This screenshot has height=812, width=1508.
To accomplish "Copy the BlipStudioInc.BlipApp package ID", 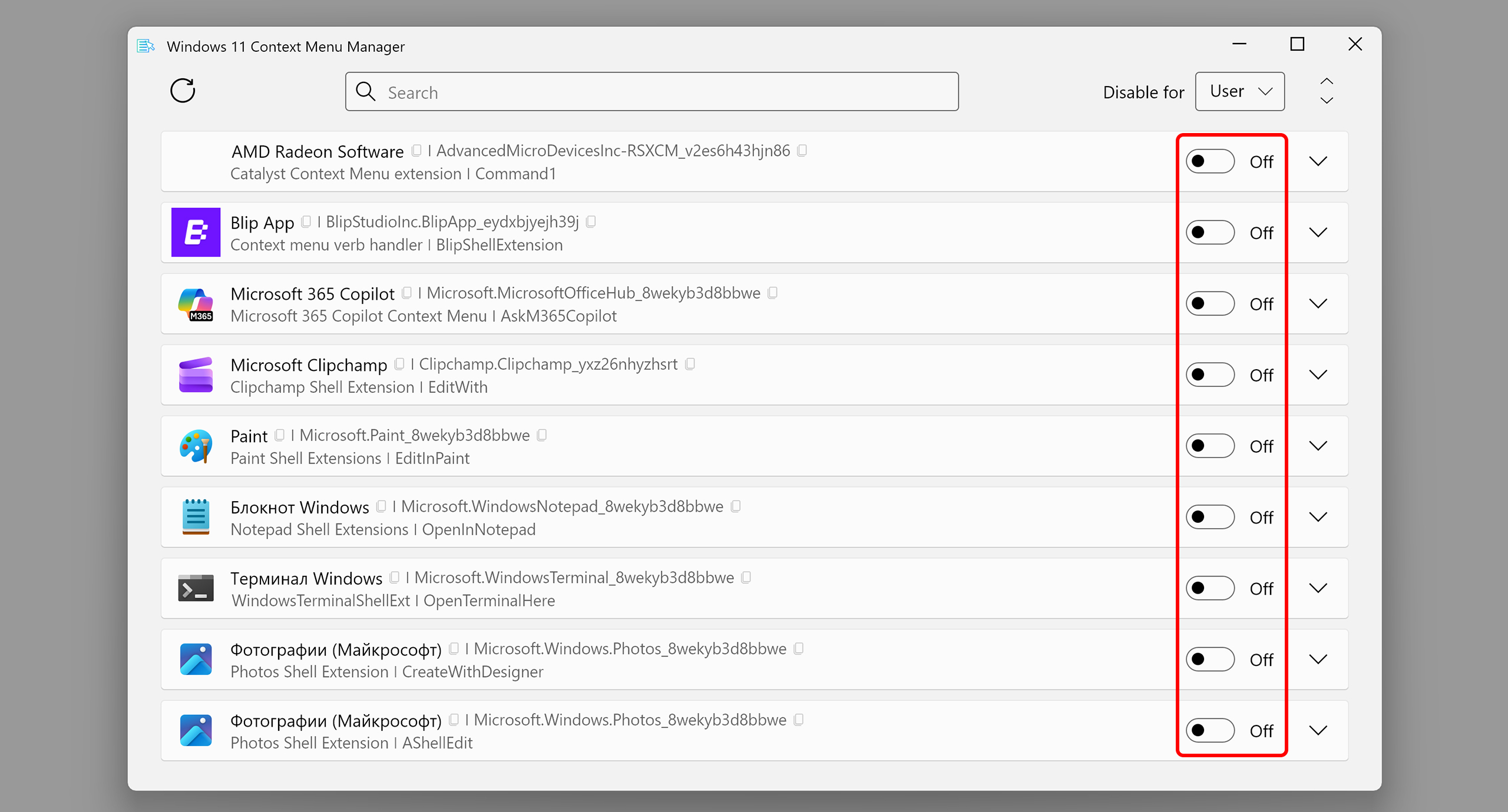I will coord(591,222).
